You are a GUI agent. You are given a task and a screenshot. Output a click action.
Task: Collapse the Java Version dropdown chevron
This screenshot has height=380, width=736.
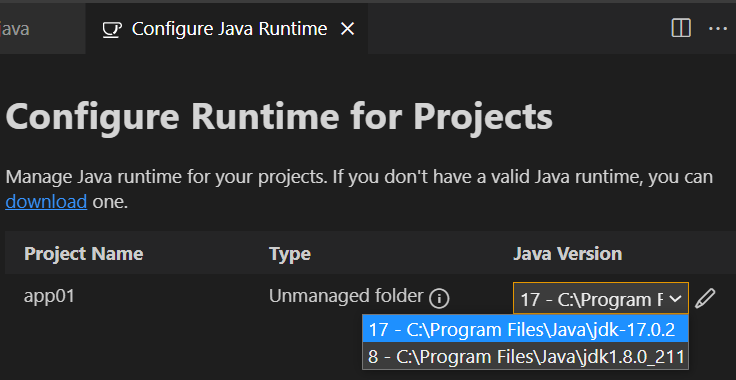coord(675,298)
